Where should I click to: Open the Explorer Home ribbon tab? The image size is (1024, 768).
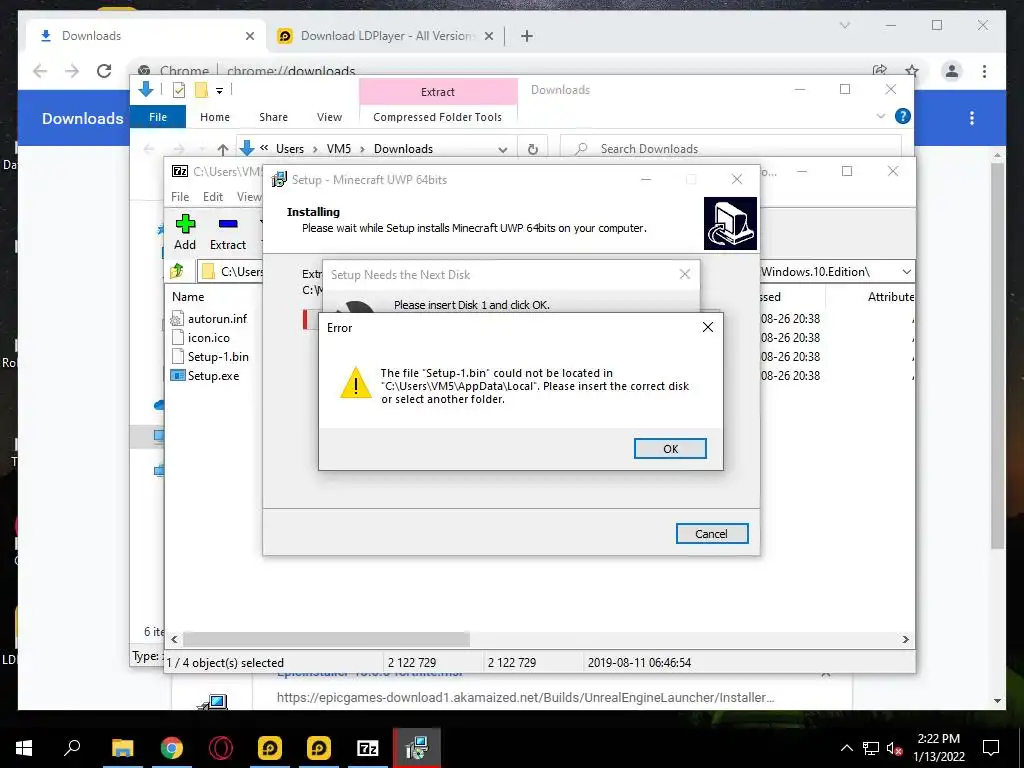[215, 117]
